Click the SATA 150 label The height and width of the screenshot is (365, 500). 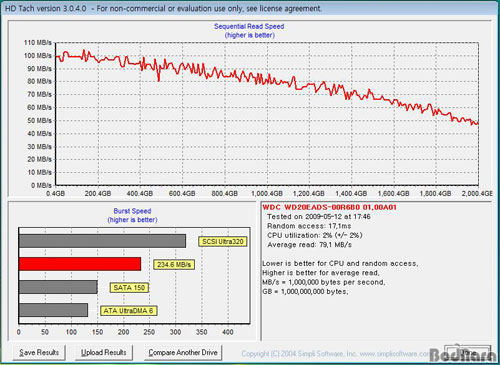tap(129, 288)
